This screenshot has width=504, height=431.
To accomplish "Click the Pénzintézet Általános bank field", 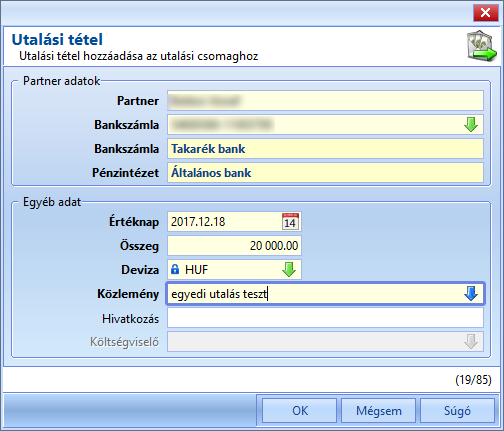I will click(x=325, y=173).
